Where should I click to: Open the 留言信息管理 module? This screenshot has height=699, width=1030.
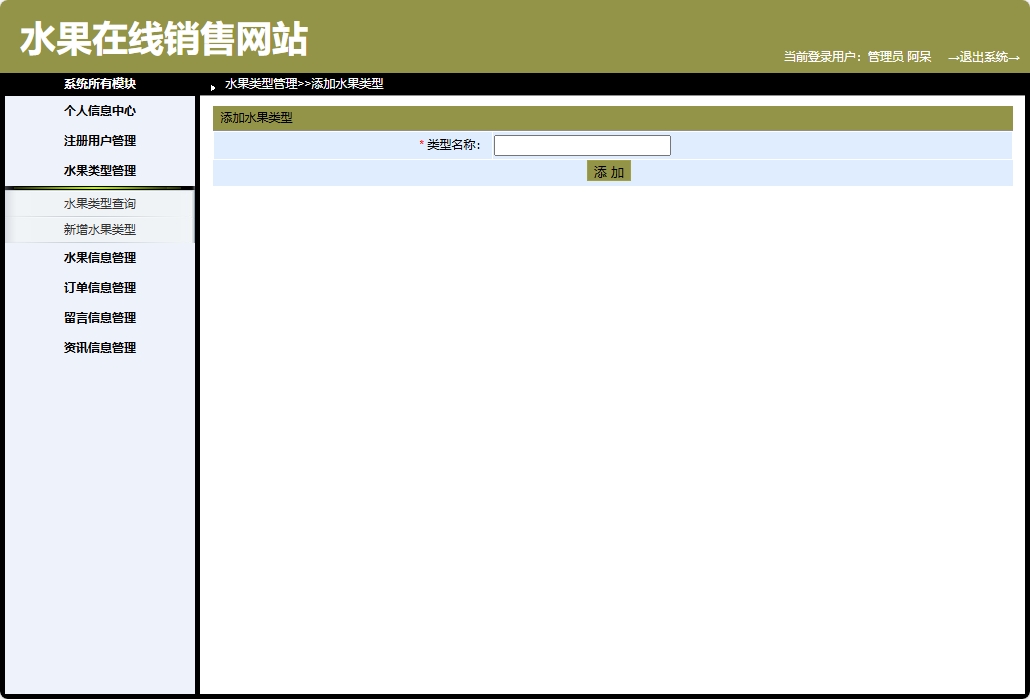pyautogui.click(x=98, y=317)
